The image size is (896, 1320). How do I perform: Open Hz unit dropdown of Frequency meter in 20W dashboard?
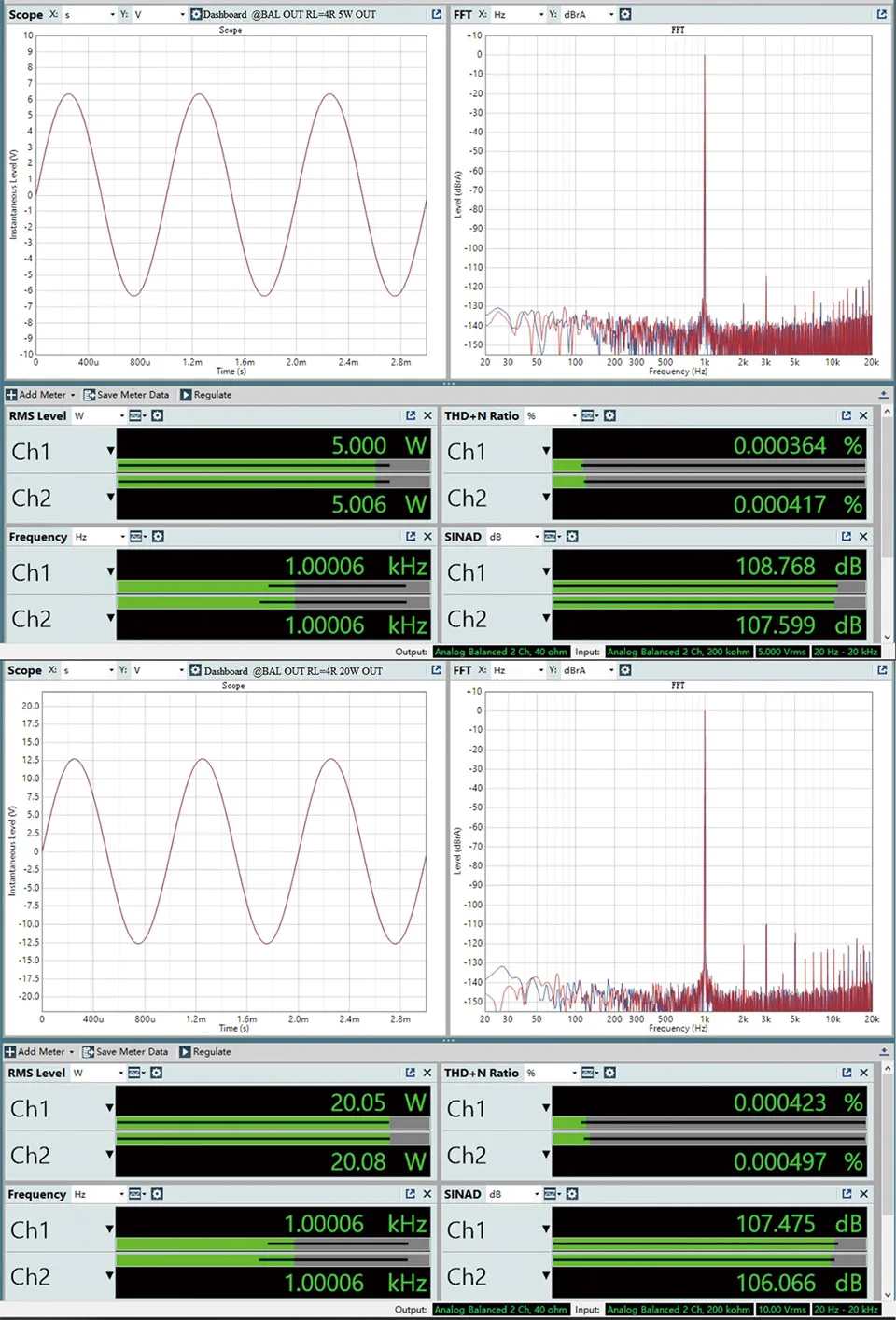[x=99, y=1193]
